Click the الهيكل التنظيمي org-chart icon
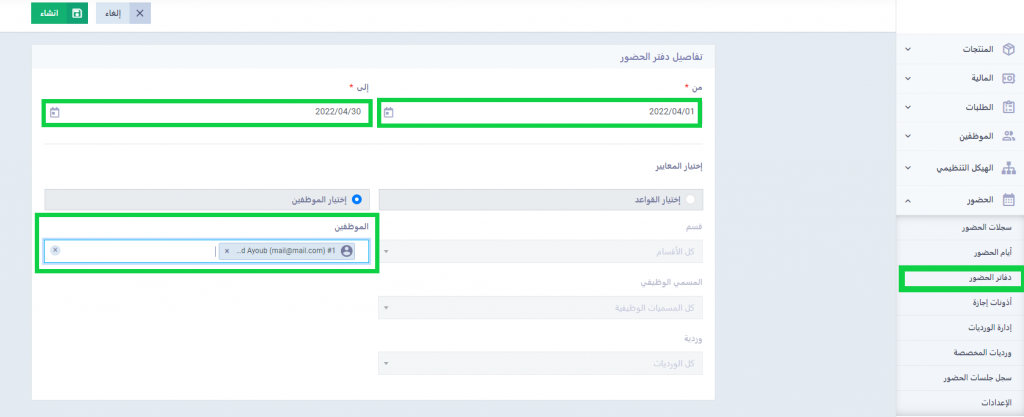The width and height of the screenshot is (1024, 417). 1008,169
